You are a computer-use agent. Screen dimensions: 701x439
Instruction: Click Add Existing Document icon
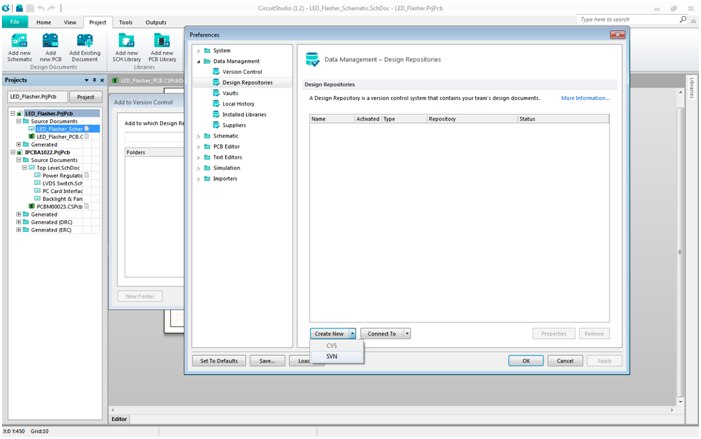(84, 41)
